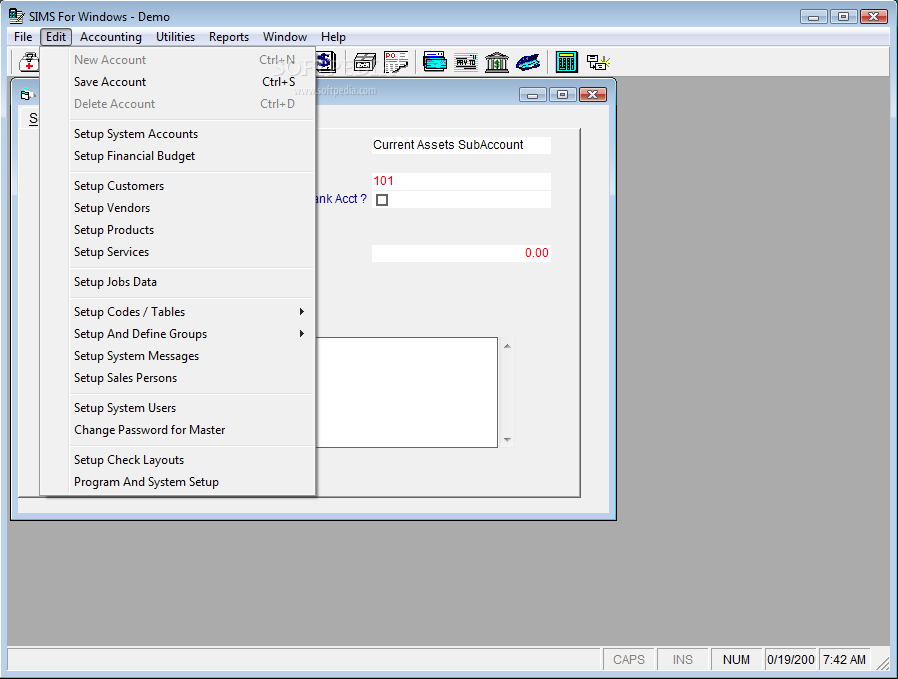Toggle the Bank Acct checkbox
The width and height of the screenshot is (898, 679).
coord(382,200)
